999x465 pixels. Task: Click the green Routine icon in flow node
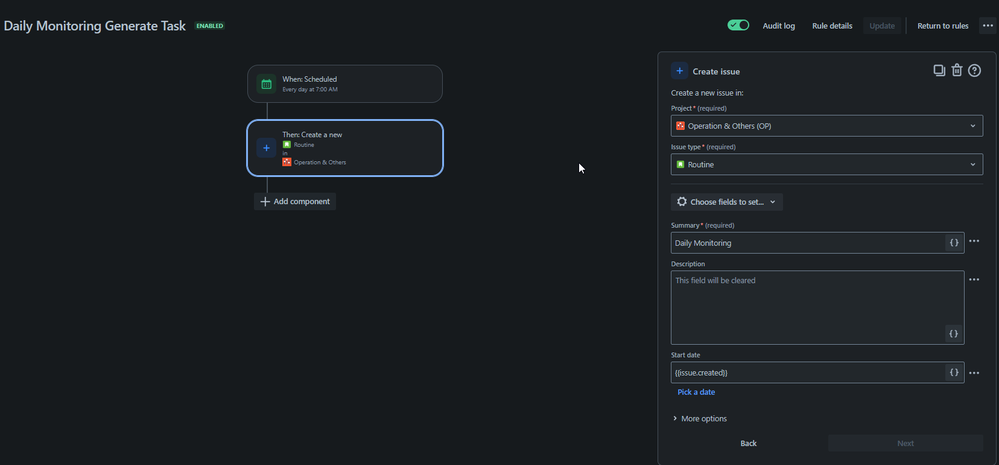(x=287, y=145)
